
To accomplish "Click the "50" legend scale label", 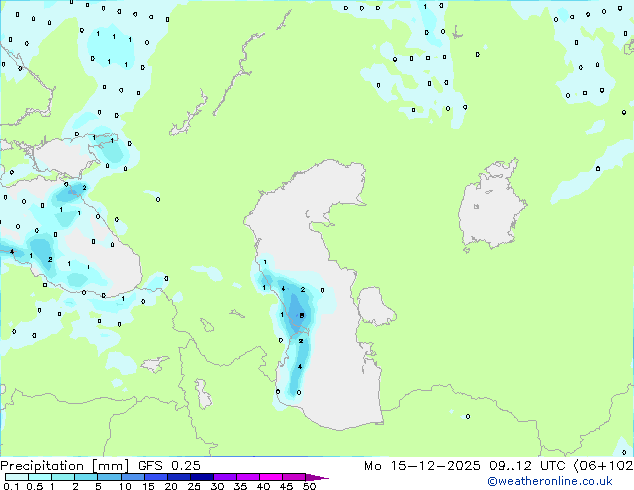I will click(309, 486).
